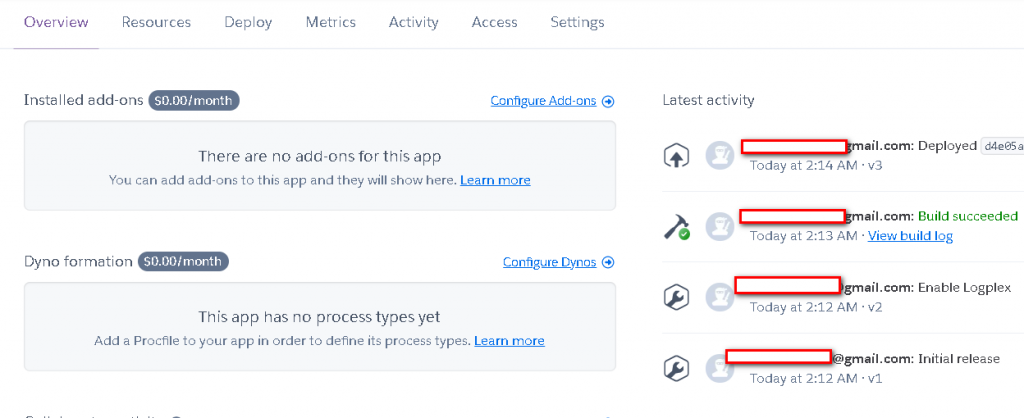
Task: Open the View build log link
Action: [x=910, y=236]
